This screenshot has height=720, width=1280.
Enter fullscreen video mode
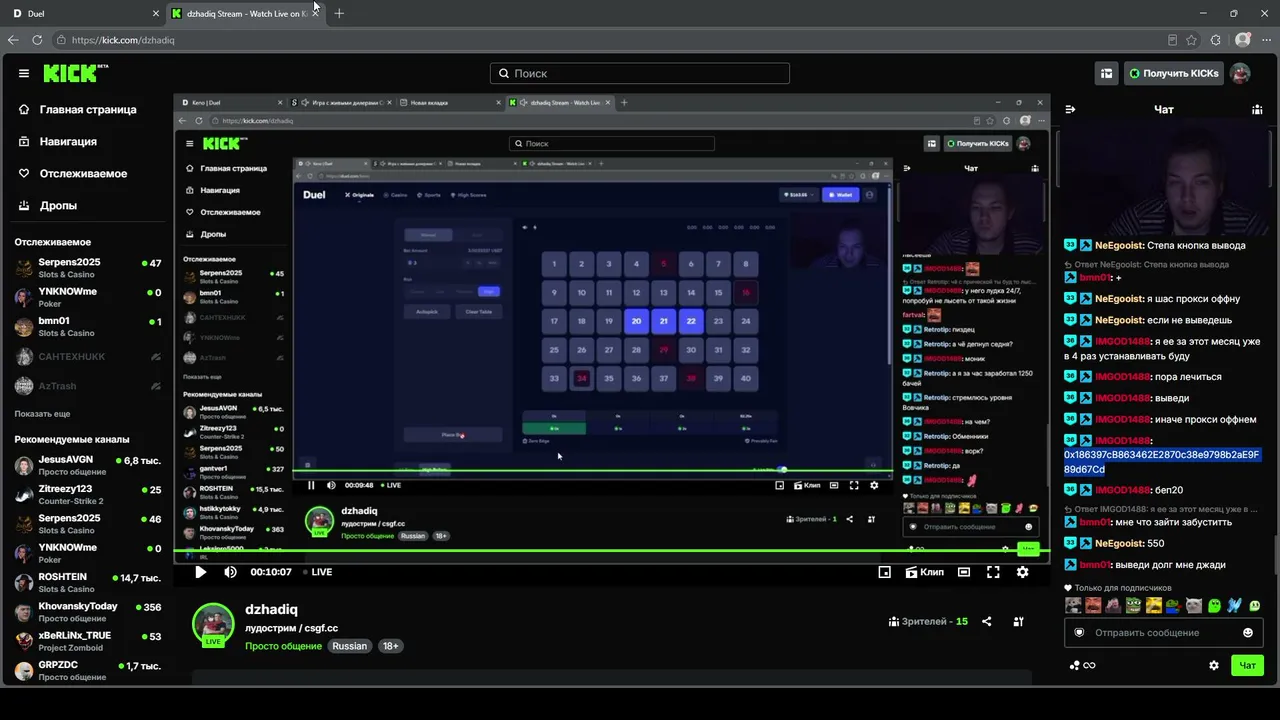993,572
